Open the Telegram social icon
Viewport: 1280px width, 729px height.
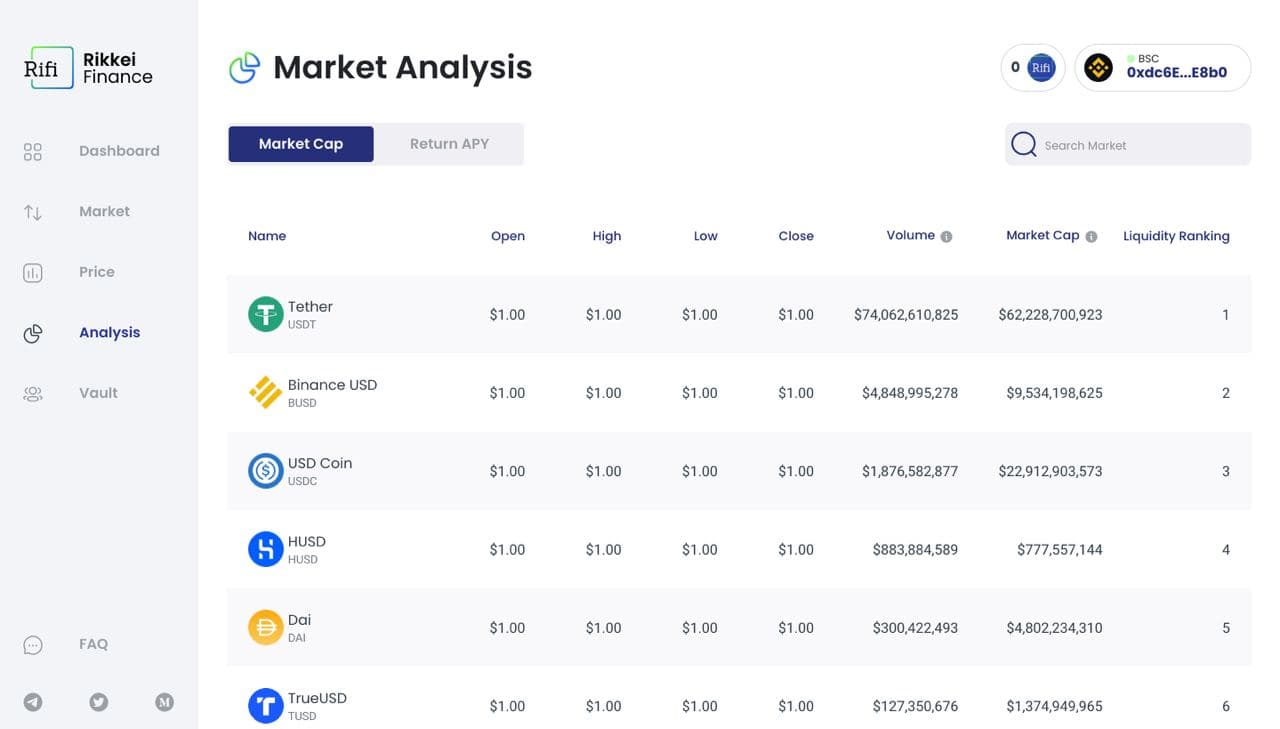pos(33,702)
